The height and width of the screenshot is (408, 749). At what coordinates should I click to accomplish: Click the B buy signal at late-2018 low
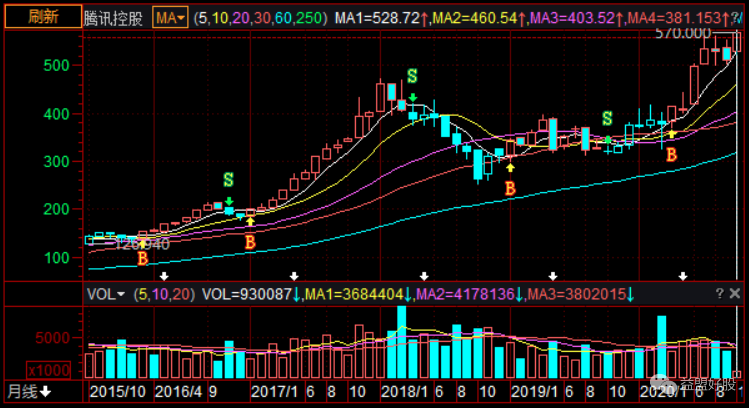tap(509, 187)
